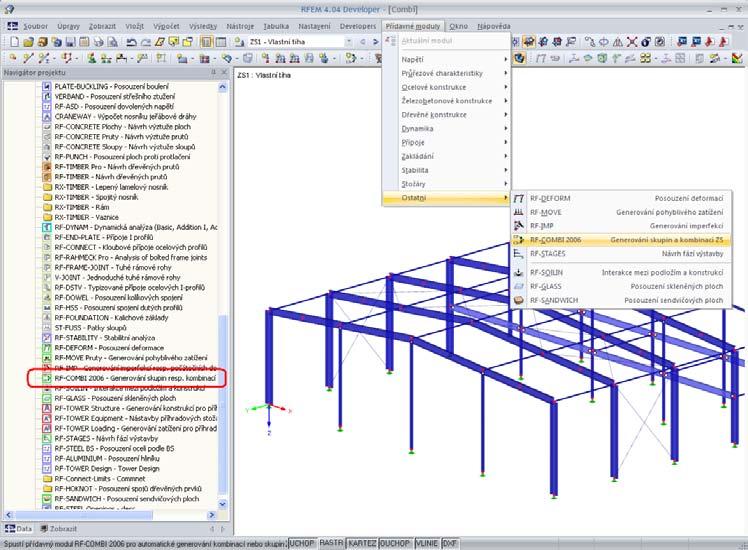Switch to the Data navigator tab
This screenshot has height=550, width=748.
pos(19,529)
